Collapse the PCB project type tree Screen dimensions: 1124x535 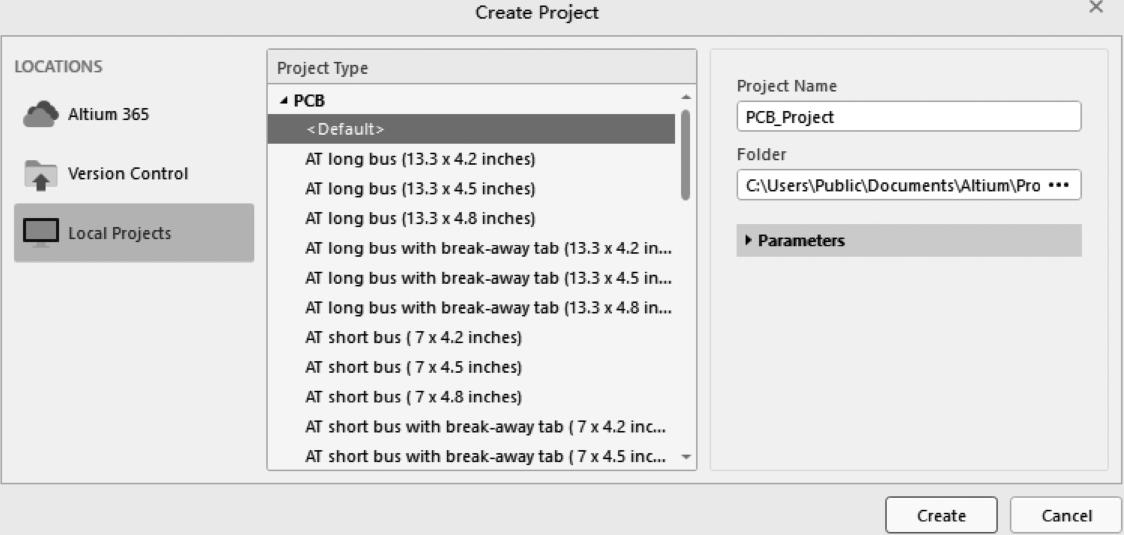click(x=283, y=101)
